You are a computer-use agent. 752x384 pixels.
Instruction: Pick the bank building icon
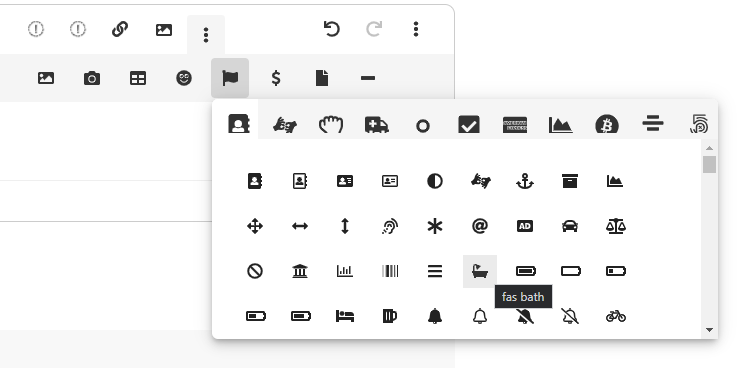pyautogui.click(x=300, y=271)
